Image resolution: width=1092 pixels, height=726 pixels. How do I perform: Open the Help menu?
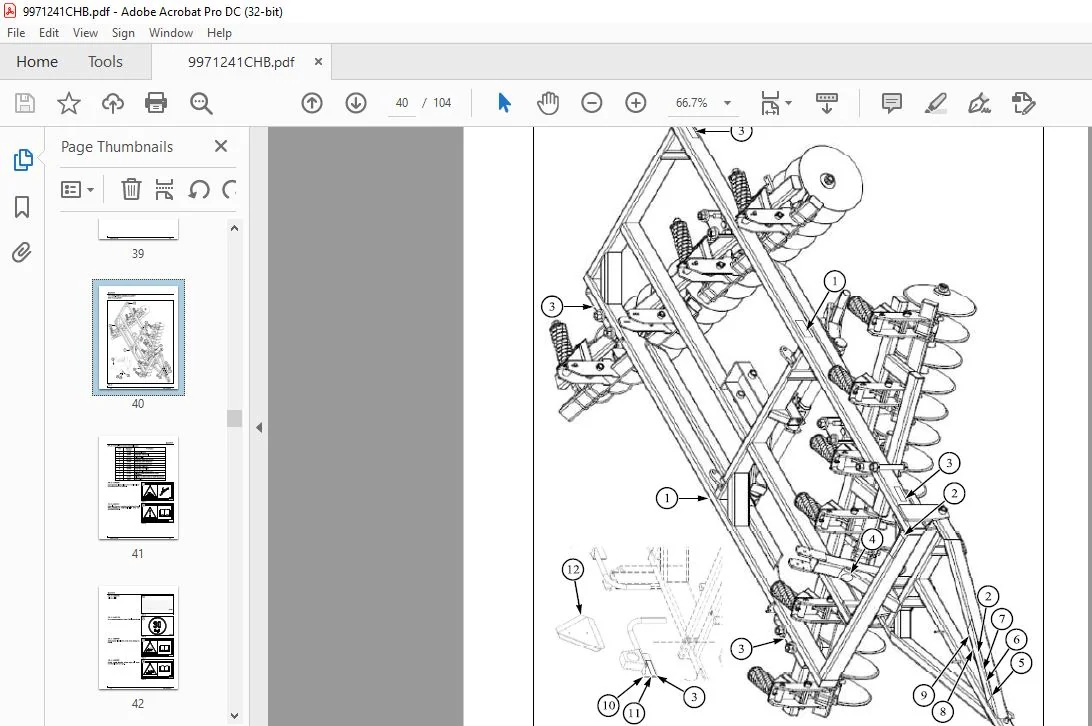(219, 33)
